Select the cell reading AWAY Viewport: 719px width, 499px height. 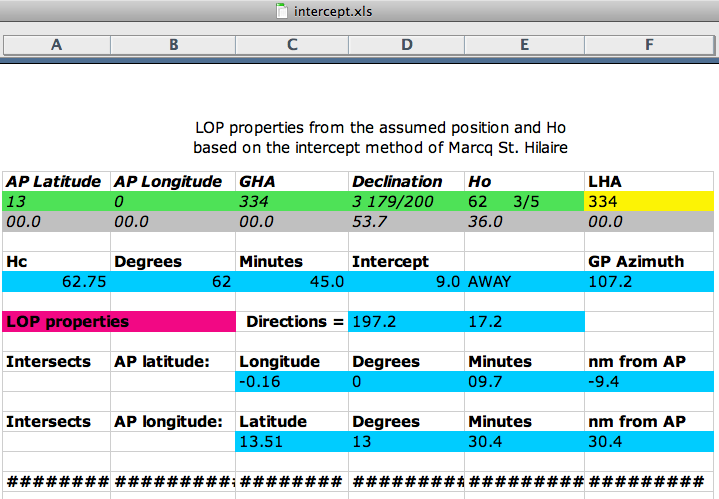[524, 281]
